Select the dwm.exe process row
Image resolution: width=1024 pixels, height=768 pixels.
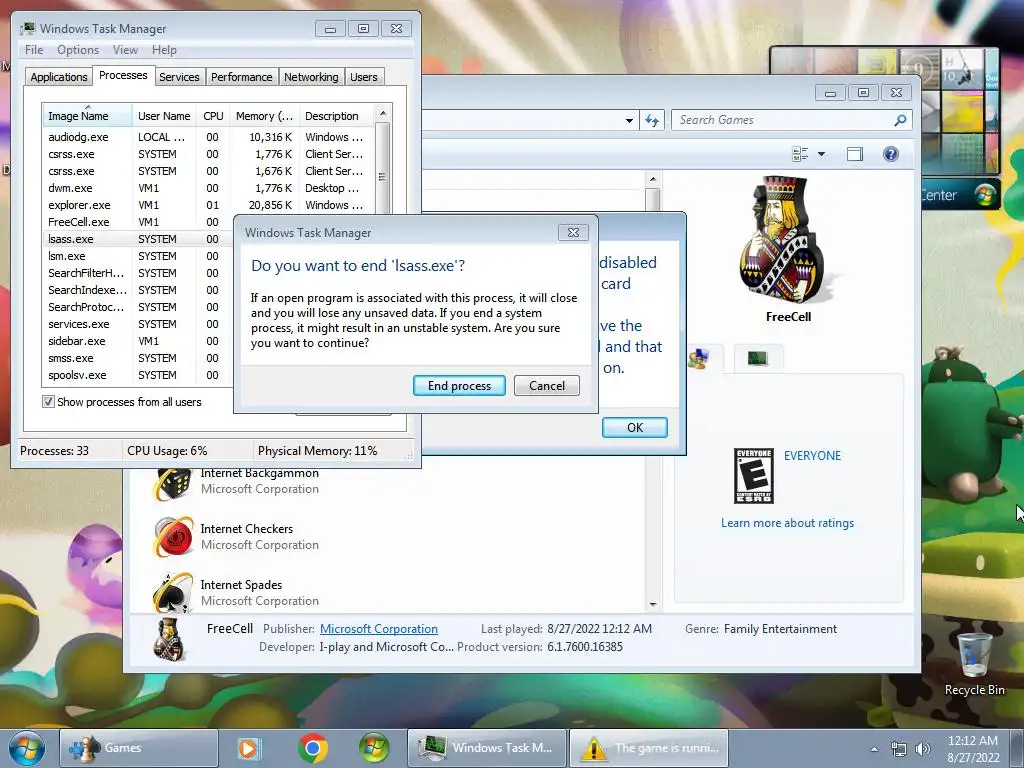tap(208, 188)
